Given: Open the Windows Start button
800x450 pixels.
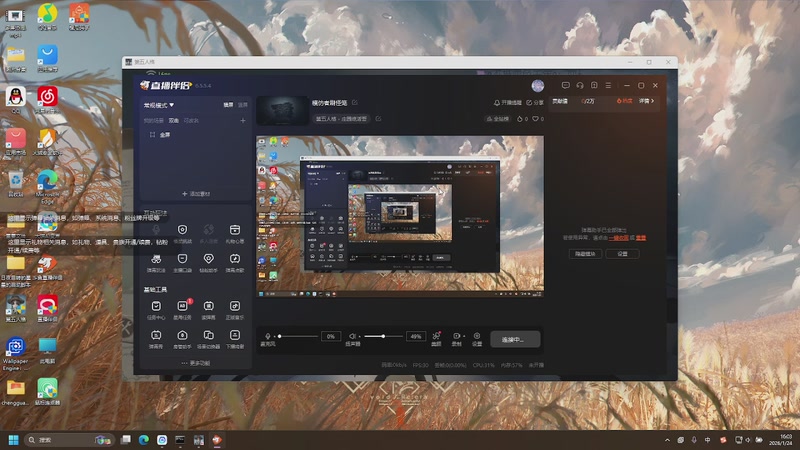Looking at the screenshot, I should click(x=14, y=440).
